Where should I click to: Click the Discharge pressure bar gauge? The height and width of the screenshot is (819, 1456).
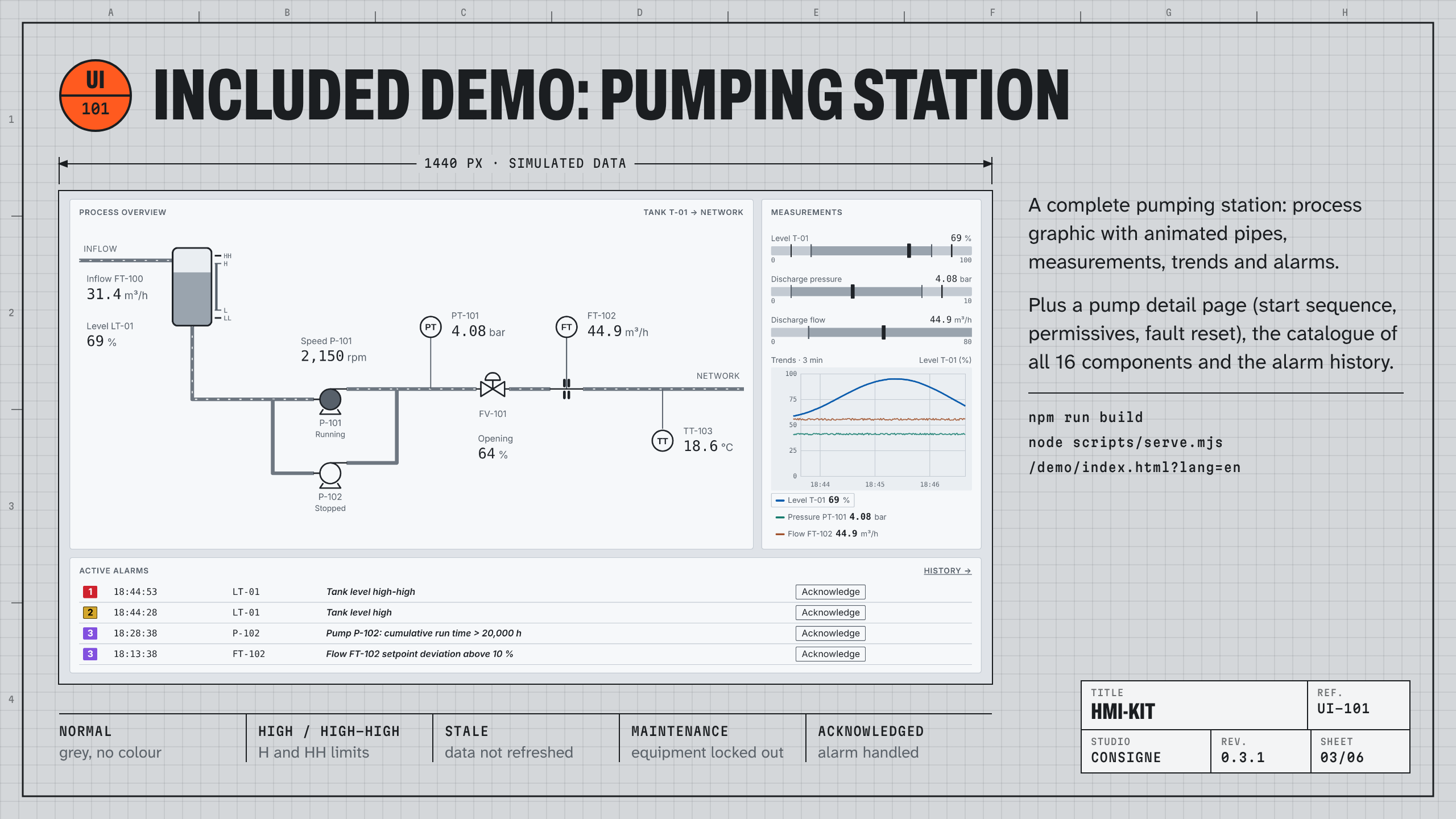pos(871,291)
